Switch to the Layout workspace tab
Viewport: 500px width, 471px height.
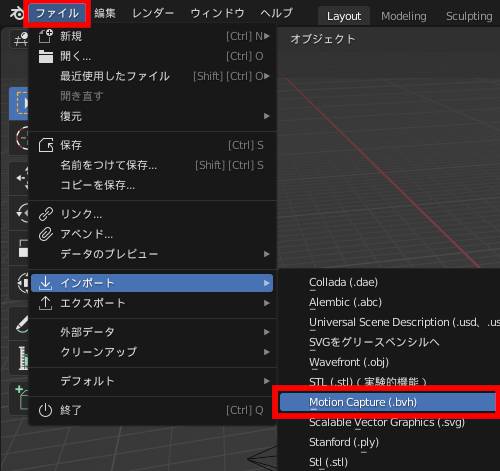(x=344, y=16)
